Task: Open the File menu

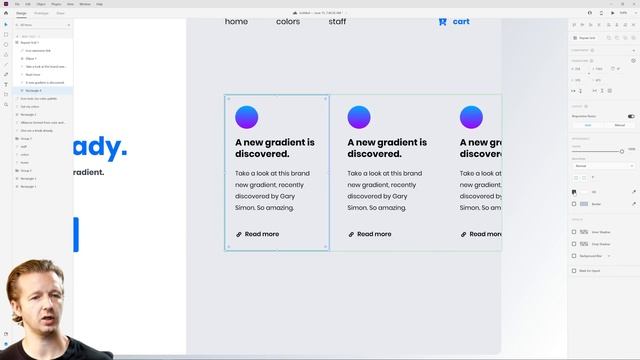Action: pyautogui.click(x=17, y=4)
